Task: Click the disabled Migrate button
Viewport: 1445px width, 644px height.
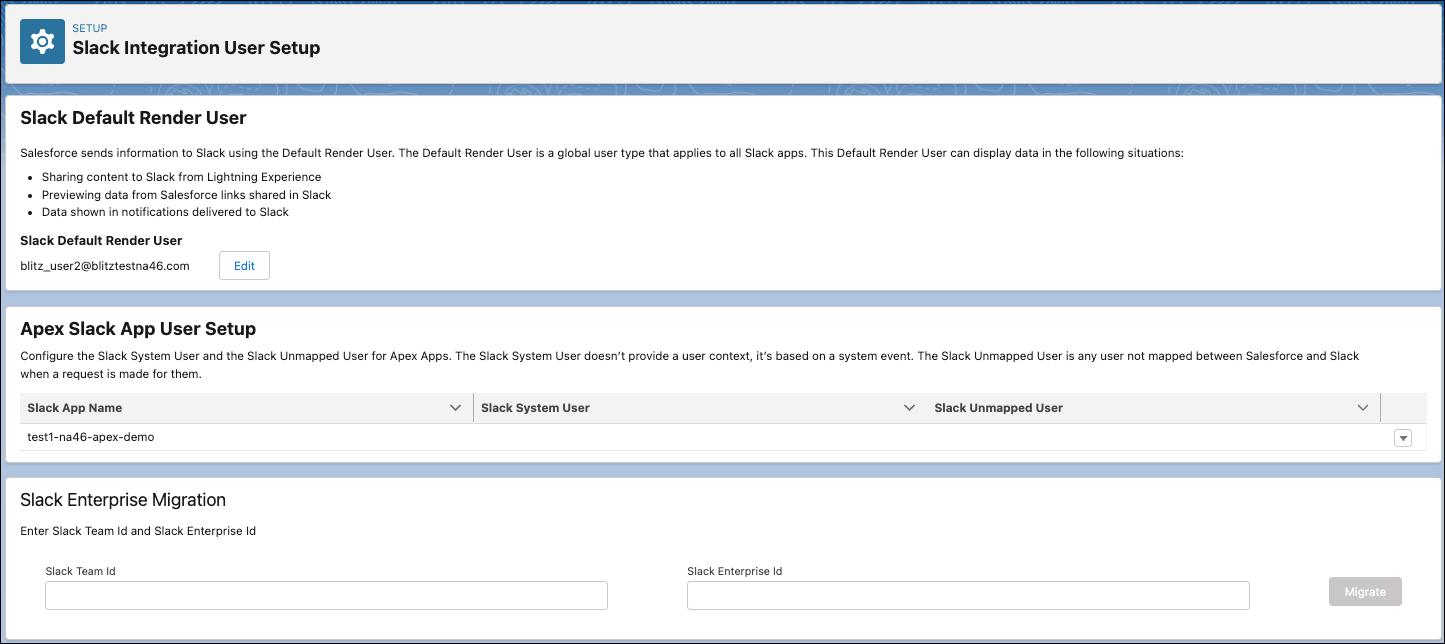Action: coord(1365,591)
